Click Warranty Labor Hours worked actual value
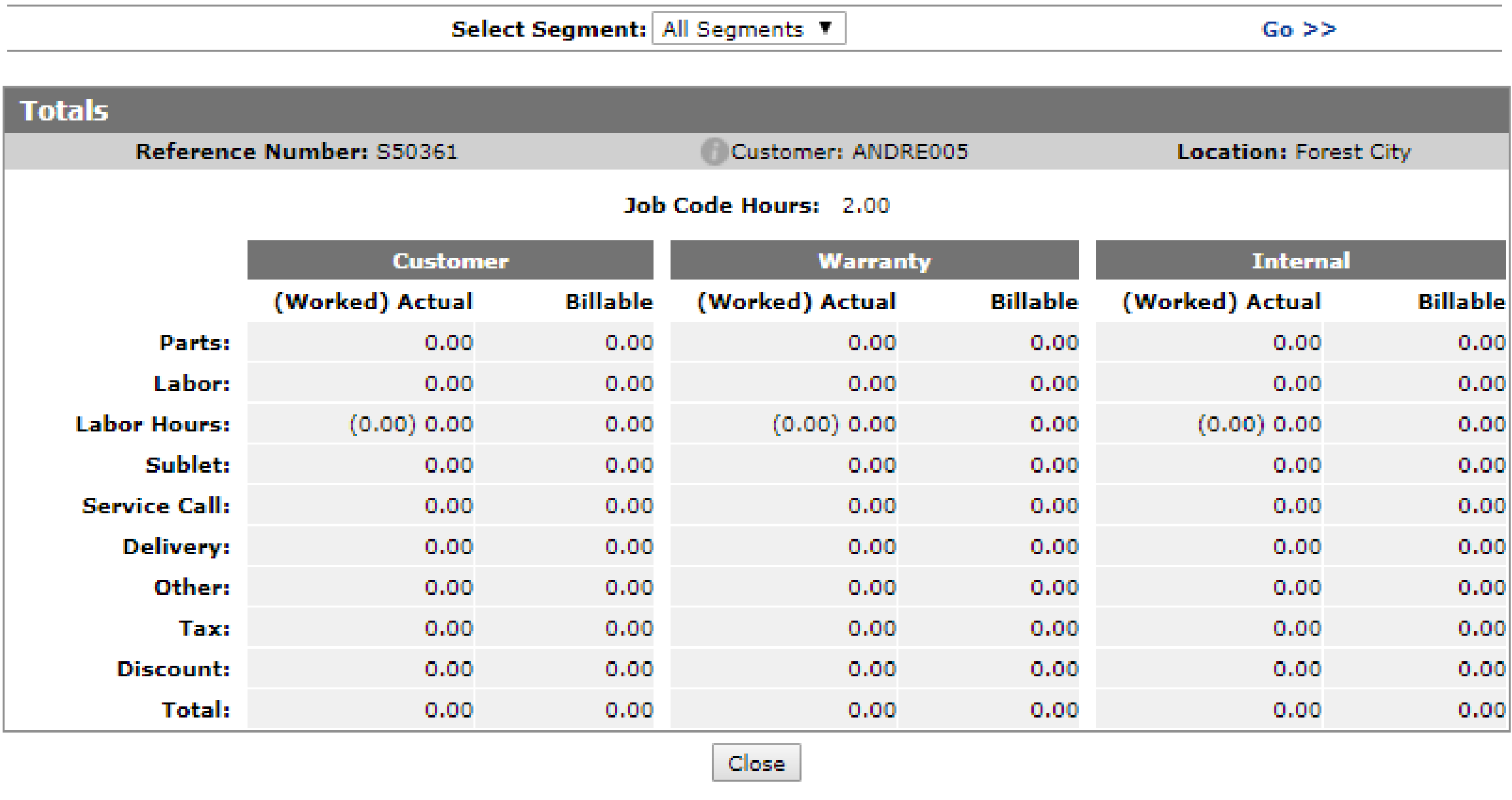The height and width of the screenshot is (800, 1512). click(834, 424)
